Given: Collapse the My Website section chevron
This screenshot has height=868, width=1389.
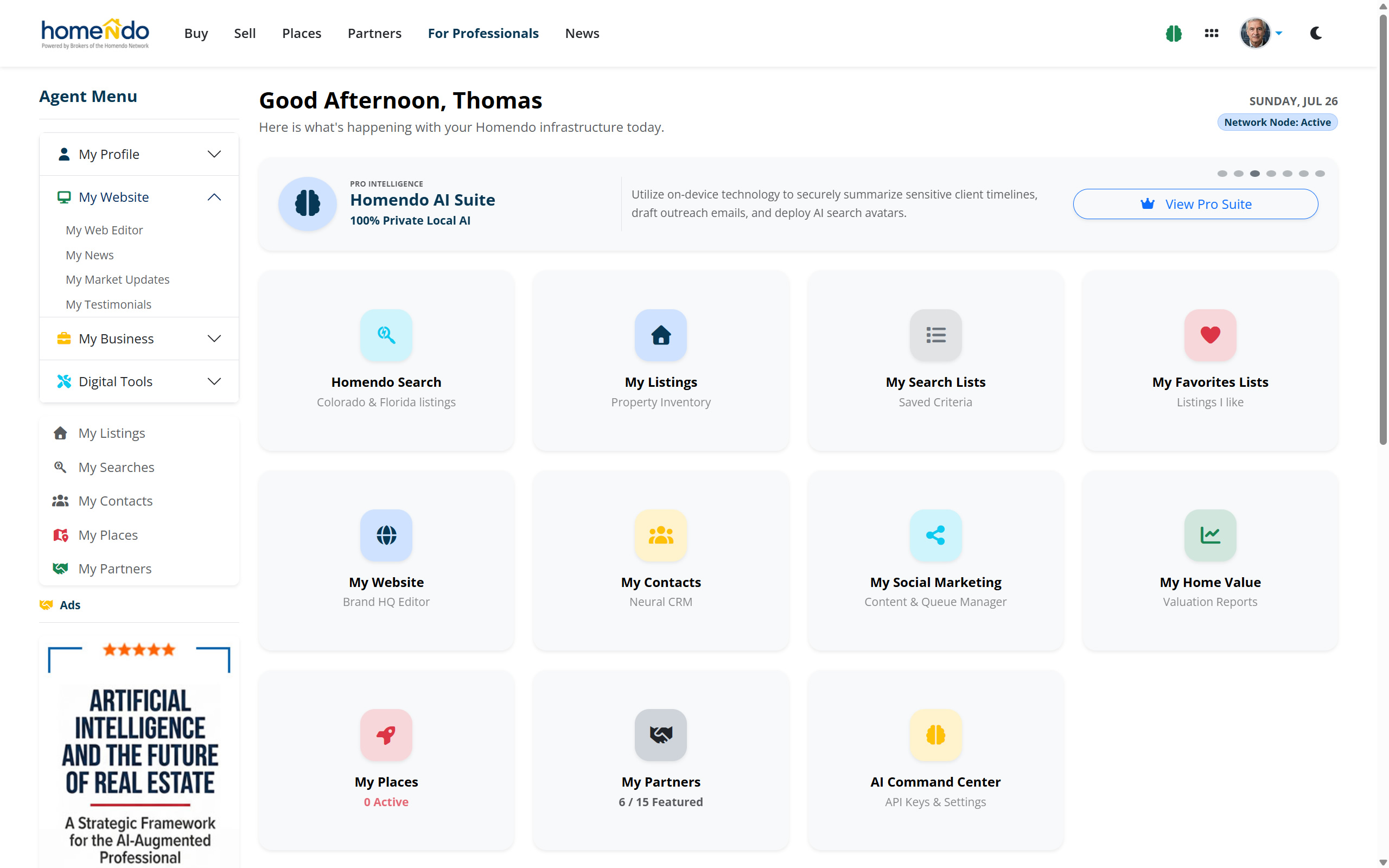Looking at the screenshot, I should (214, 197).
